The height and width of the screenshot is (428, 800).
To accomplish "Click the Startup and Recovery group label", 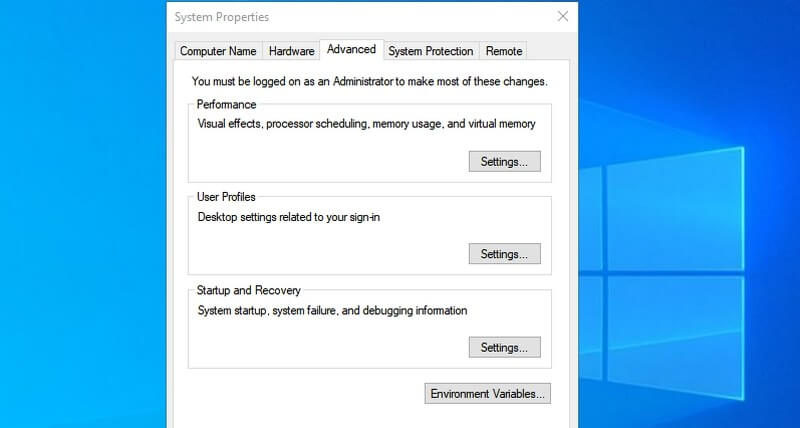I will 248,290.
